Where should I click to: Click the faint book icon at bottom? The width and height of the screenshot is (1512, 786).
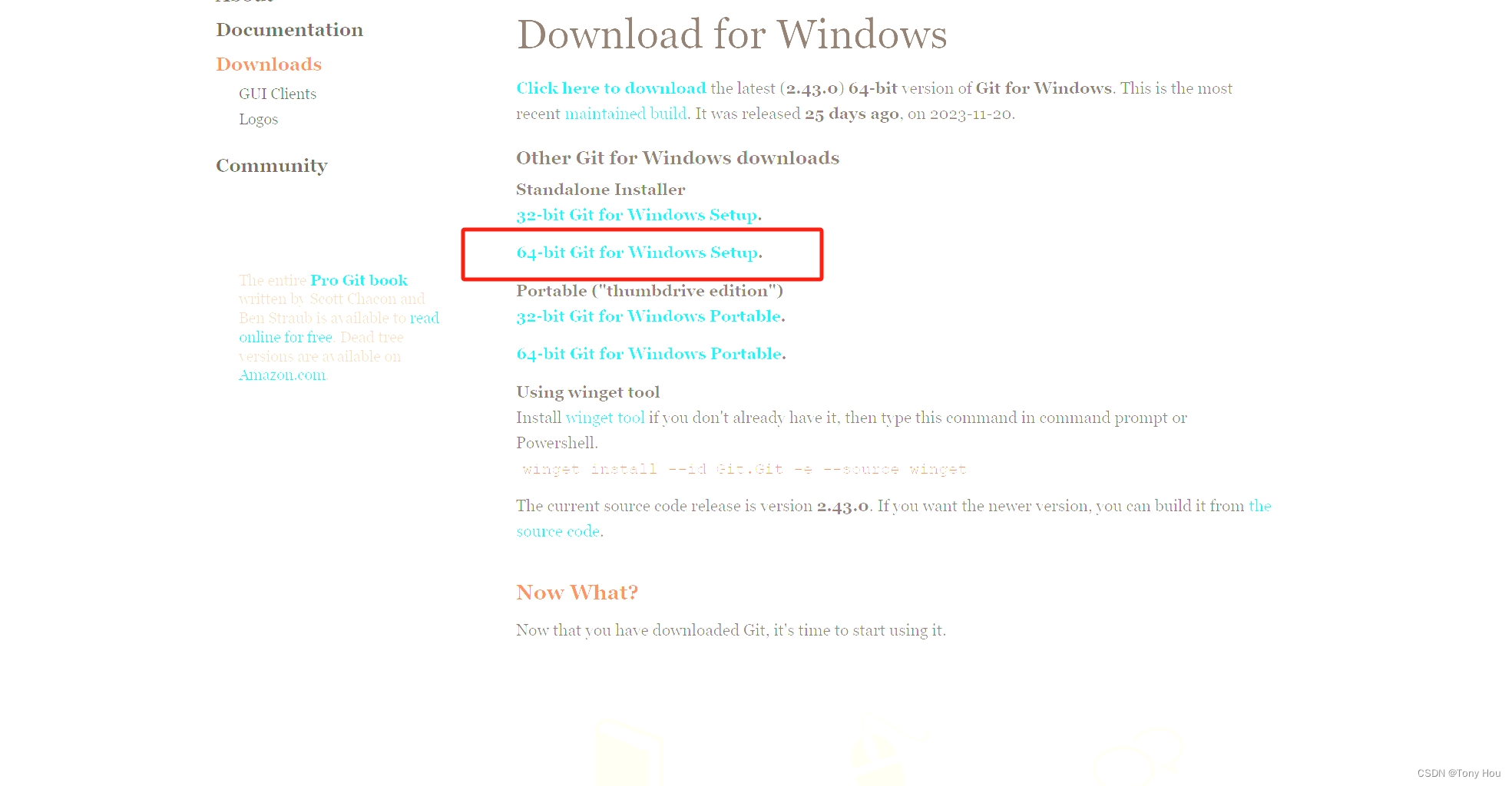click(x=630, y=752)
